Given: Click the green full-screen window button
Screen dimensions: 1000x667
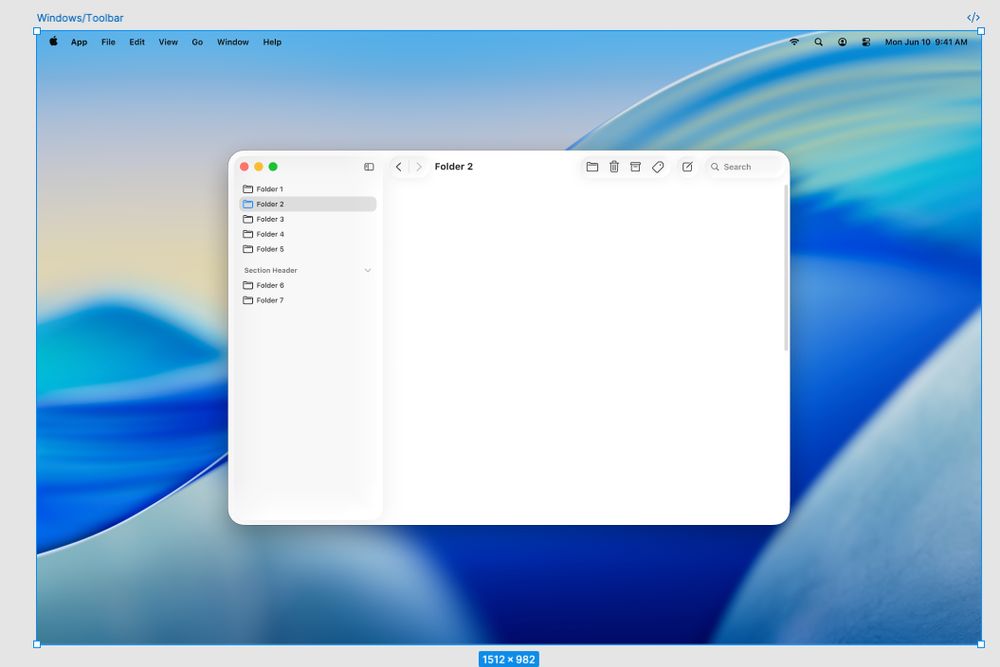Looking at the screenshot, I should click(x=273, y=166).
